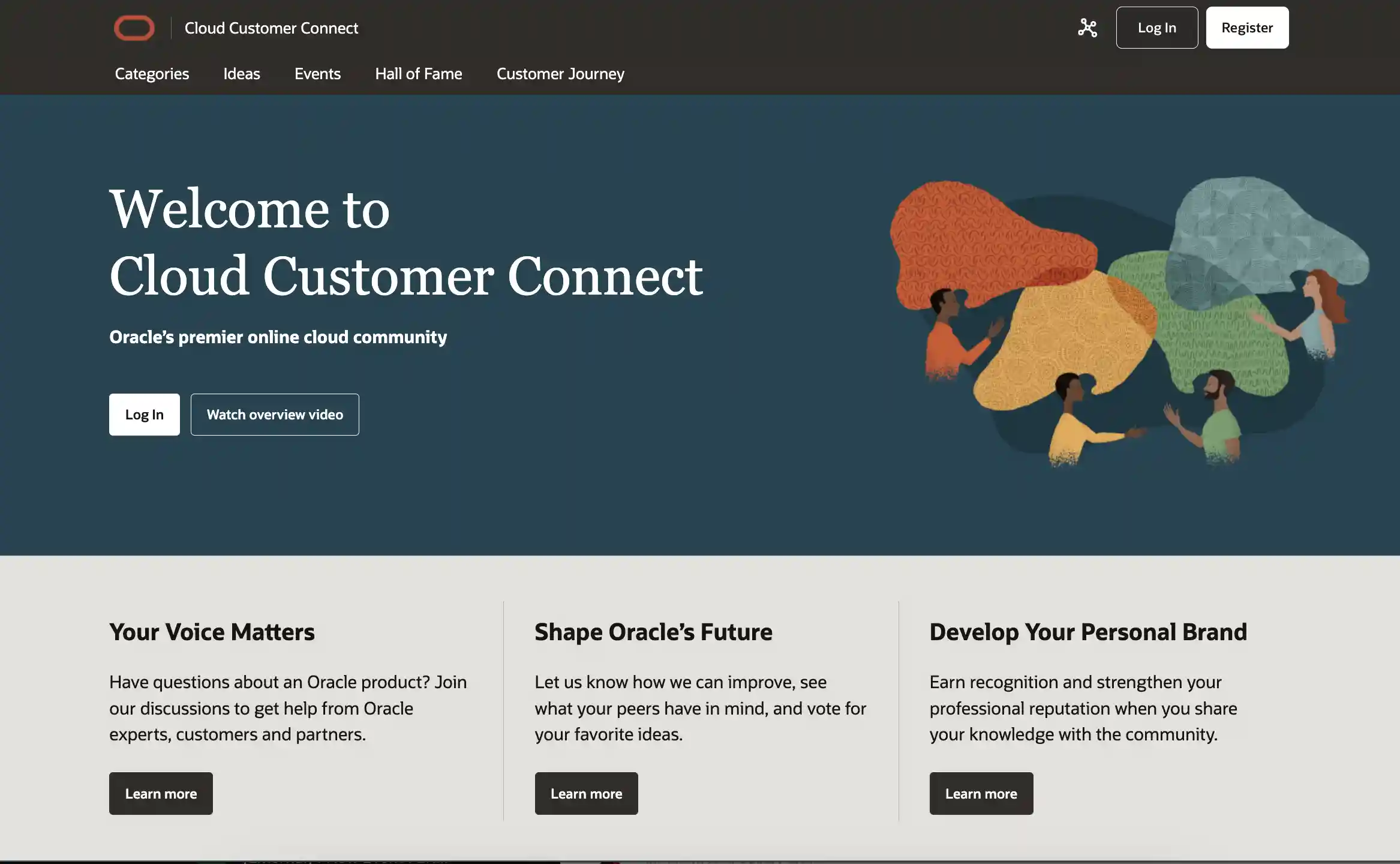
Task: Open the Customer Journey menu item
Action: pos(560,74)
